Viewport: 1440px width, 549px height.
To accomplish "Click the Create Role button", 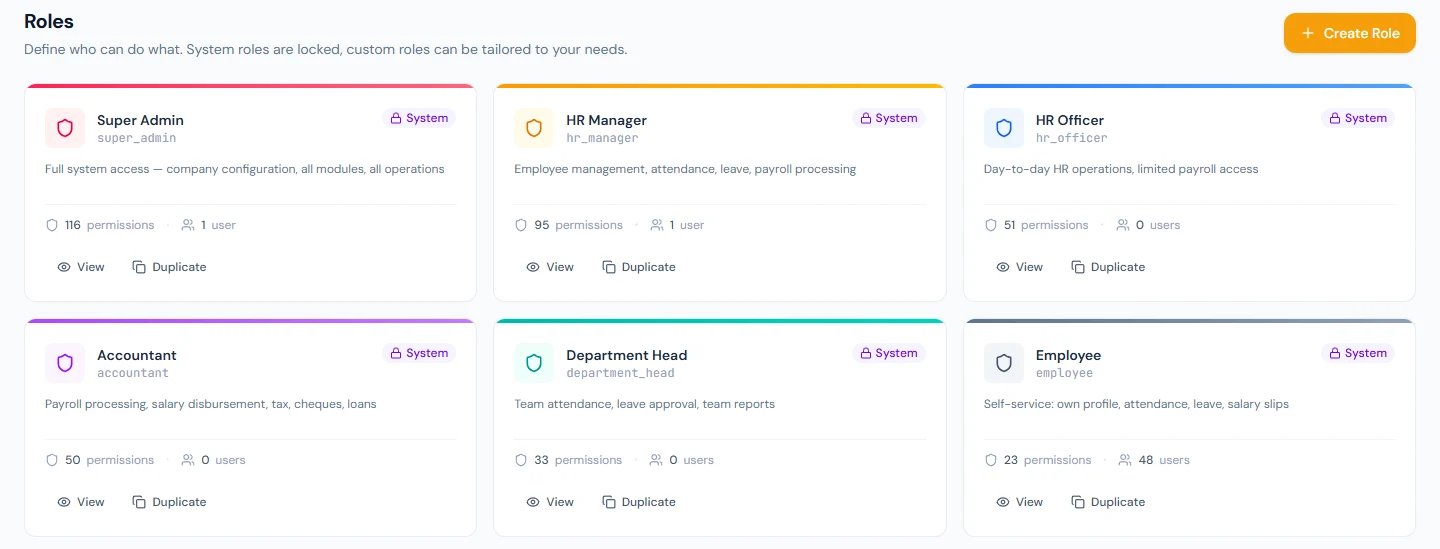I will [1350, 33].
